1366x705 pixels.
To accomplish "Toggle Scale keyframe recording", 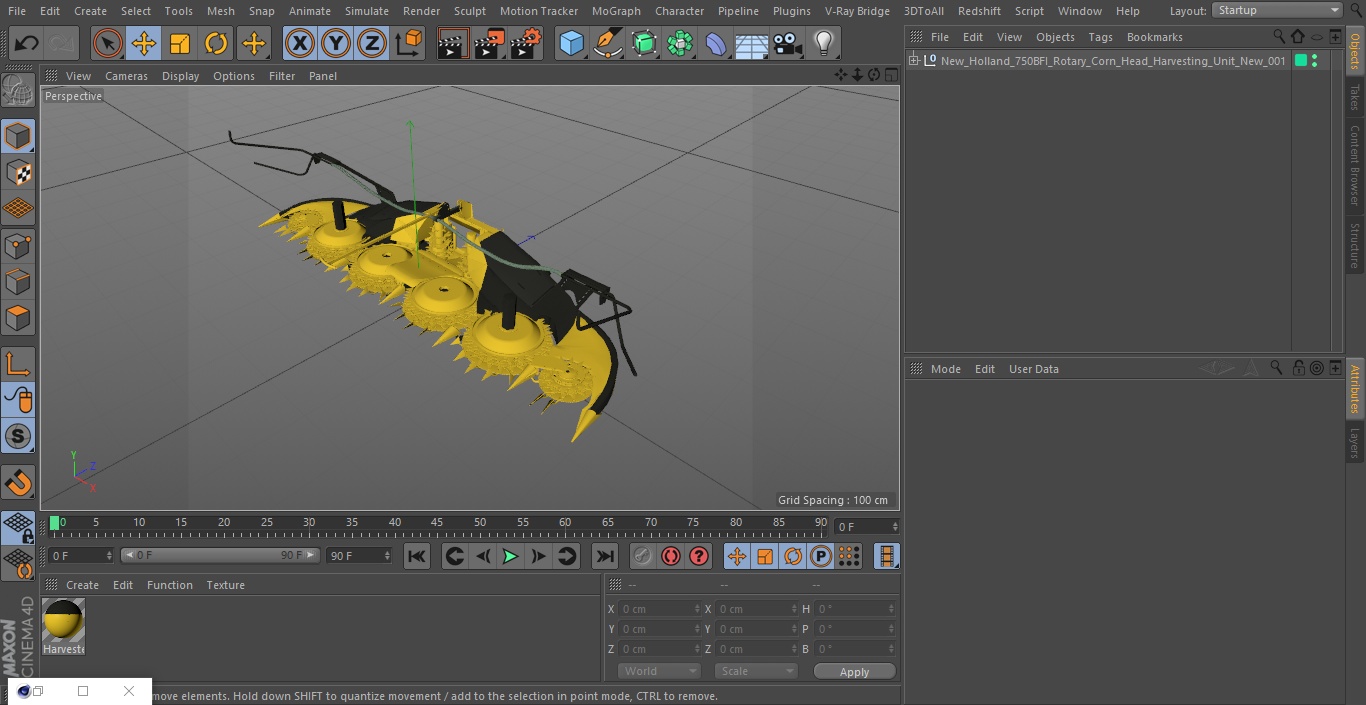I will pos(765,556).
